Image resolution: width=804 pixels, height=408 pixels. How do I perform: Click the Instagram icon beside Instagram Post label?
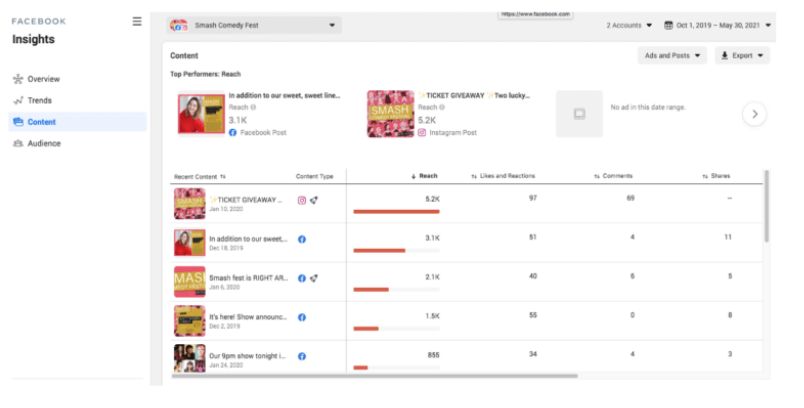click(x=421, y=132)
